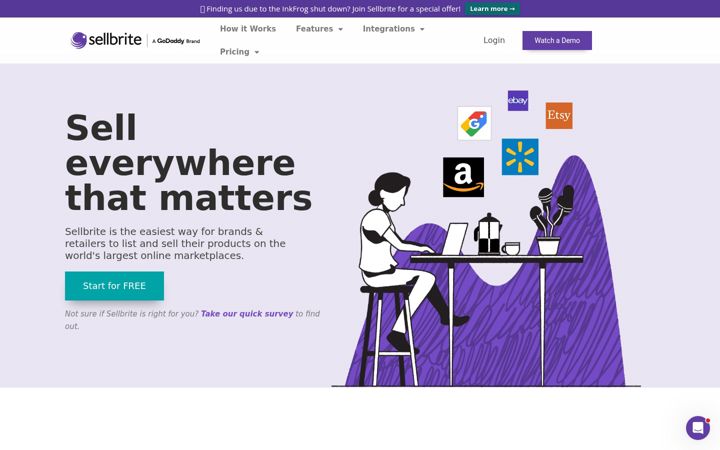Click the Sell everywhere that matters headline
Image resolution: width=720 pixels, height=450 pixels.
pyautogui.click(x=188, y=163)
